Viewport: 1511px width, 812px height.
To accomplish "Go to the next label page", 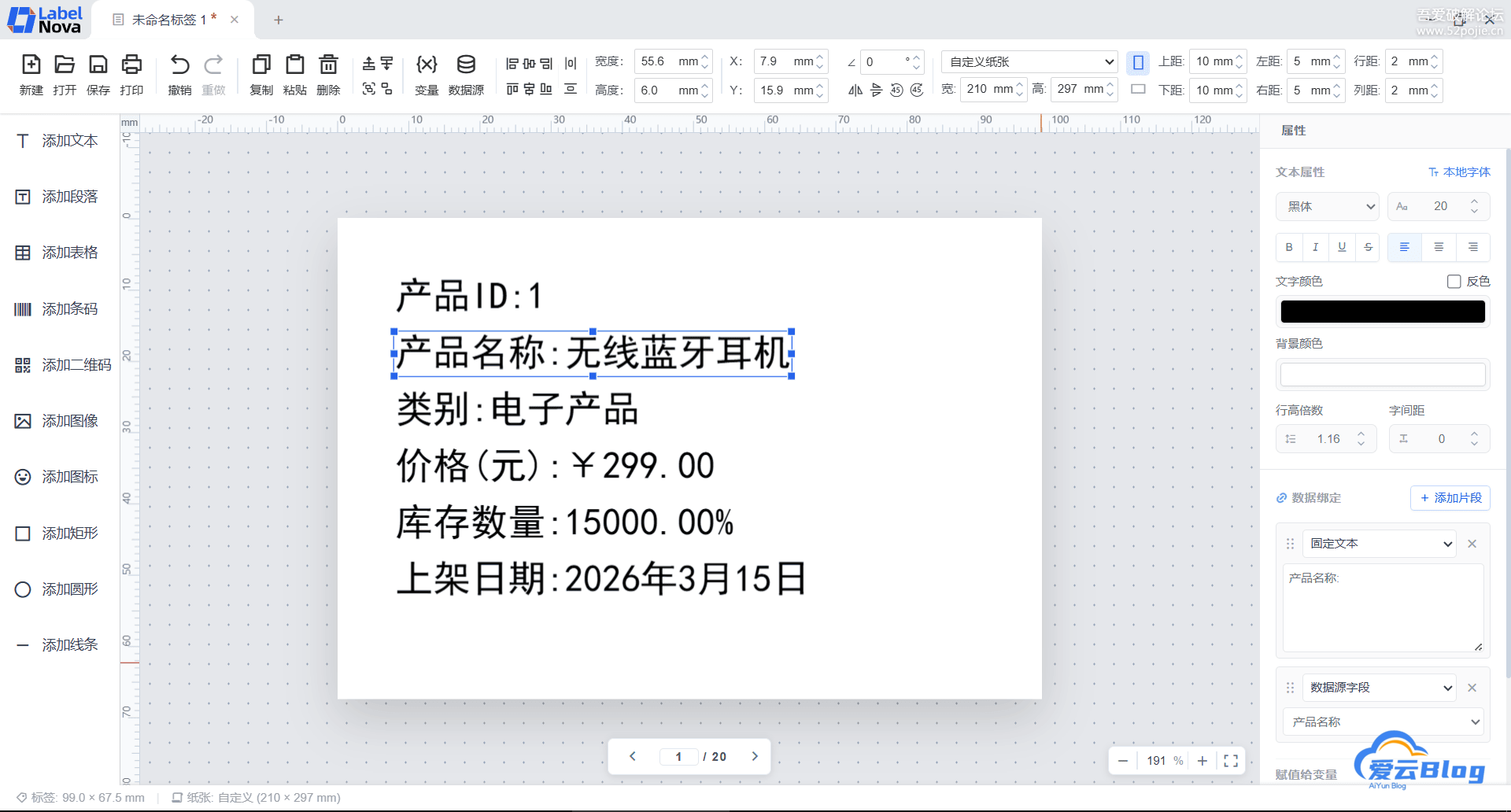I will 754,756.
